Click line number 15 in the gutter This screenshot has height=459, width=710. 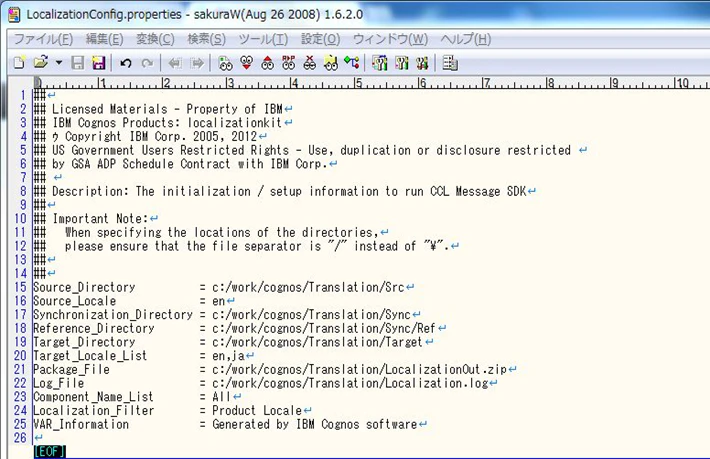click(x=20, y=287)
